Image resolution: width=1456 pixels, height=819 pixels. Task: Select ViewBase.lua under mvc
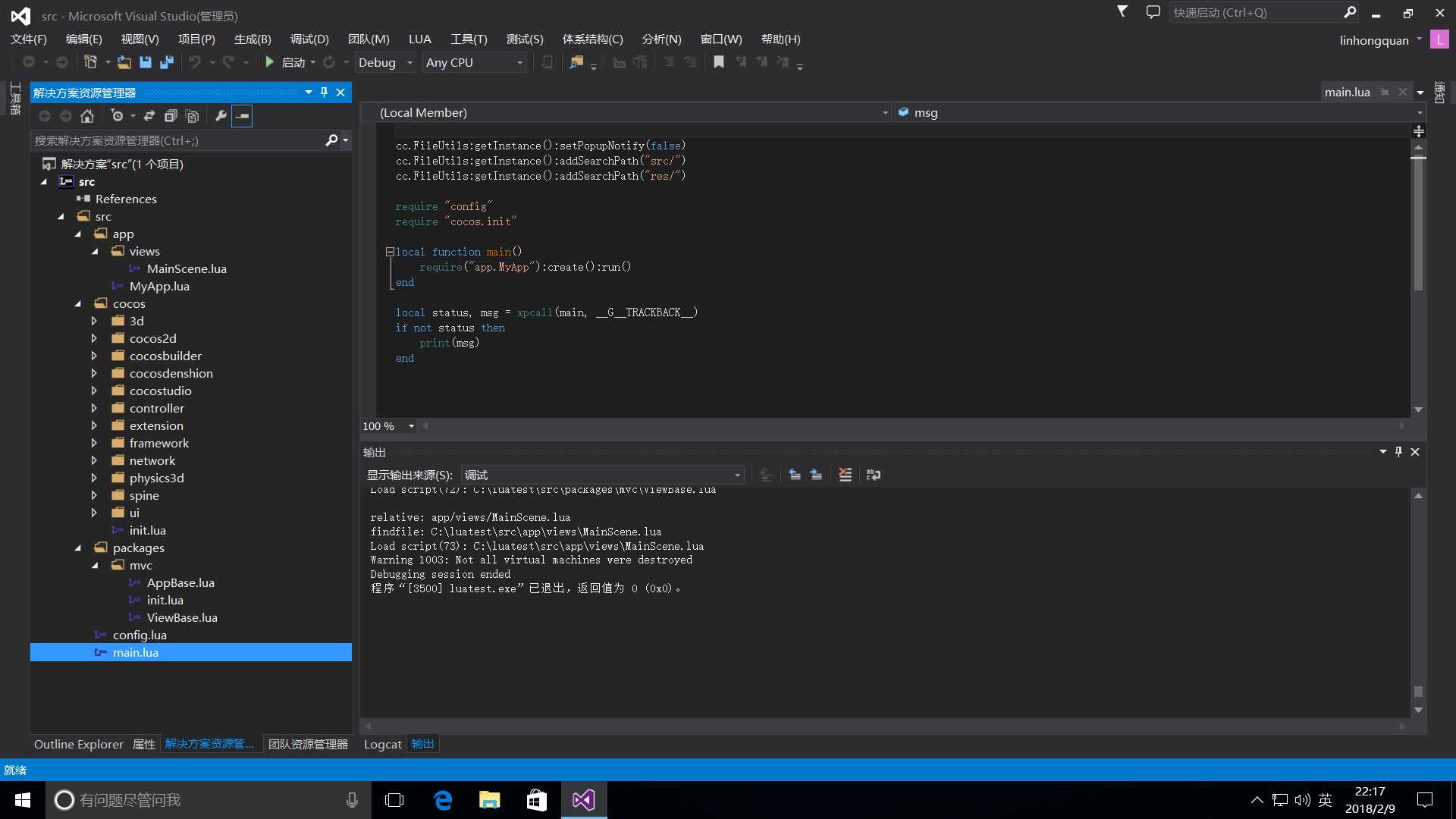182,617
